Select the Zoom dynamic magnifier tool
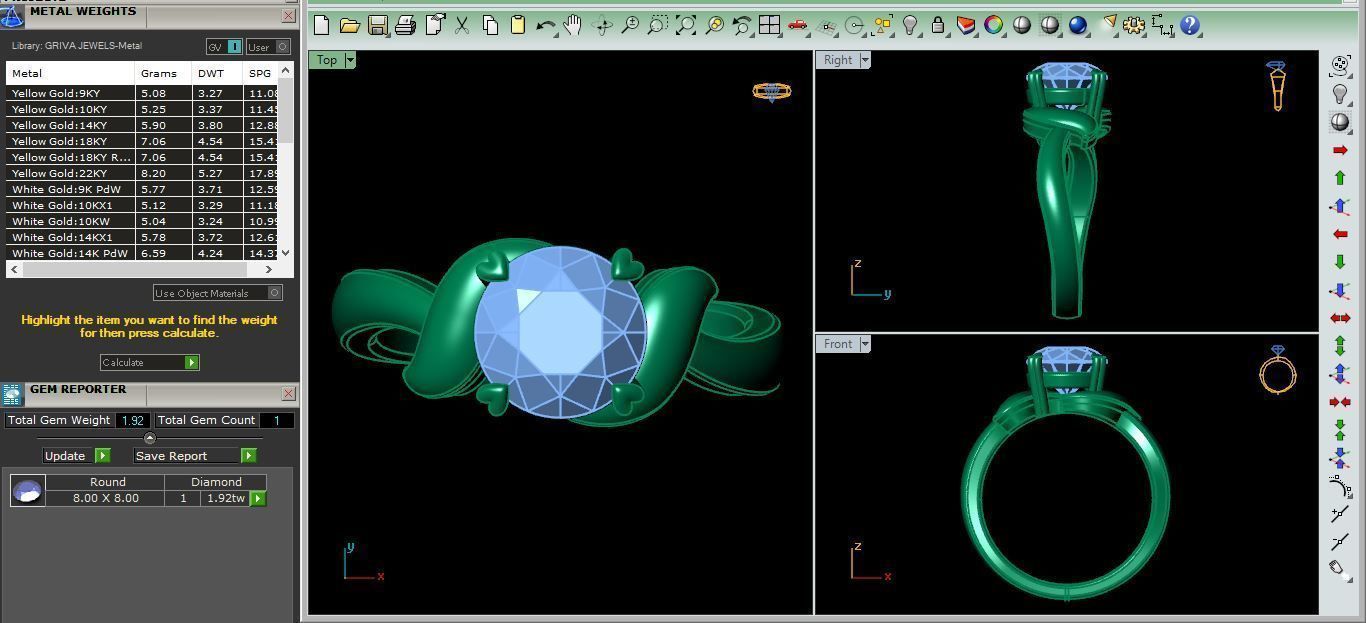 point(630,26)
